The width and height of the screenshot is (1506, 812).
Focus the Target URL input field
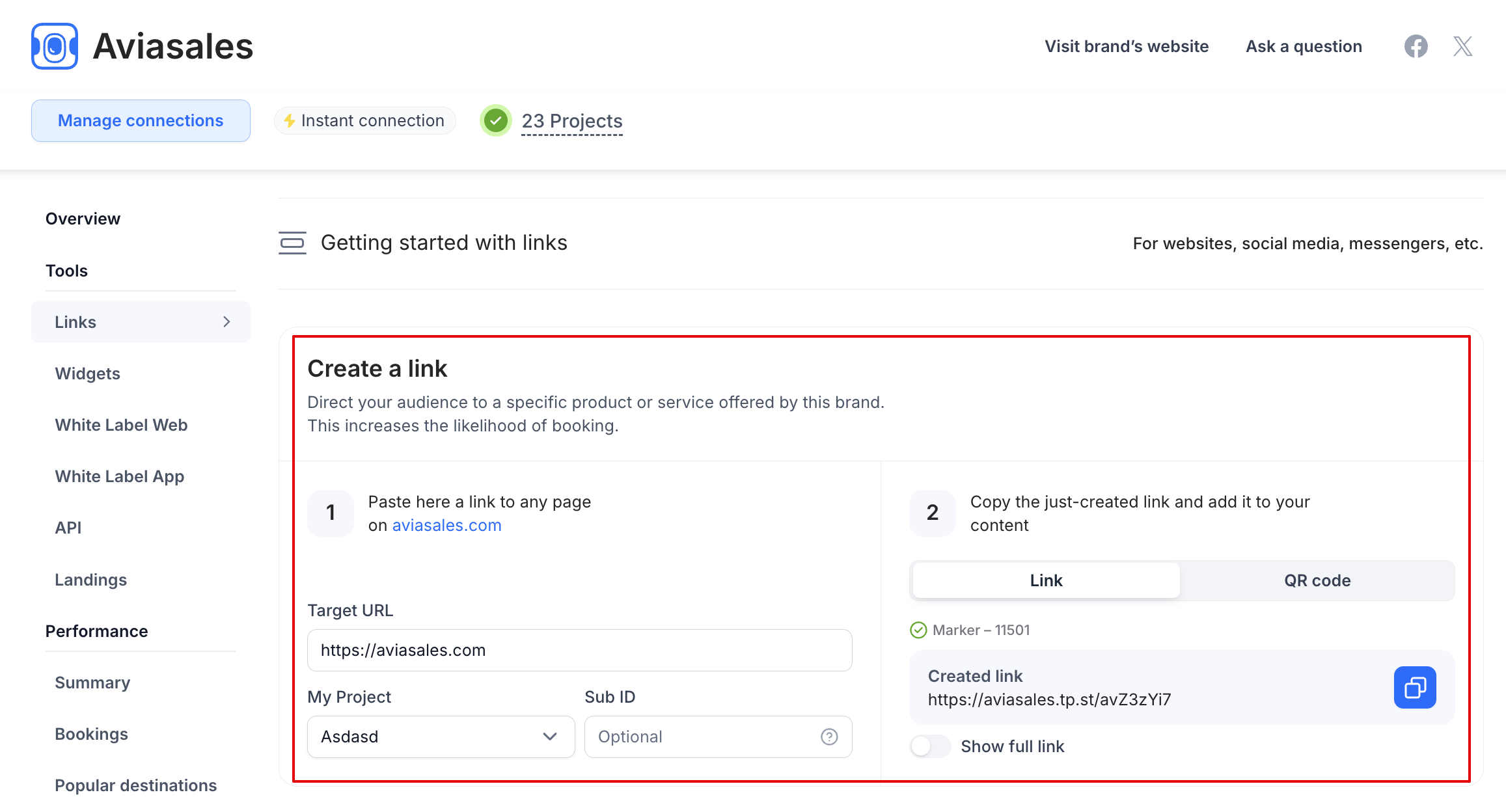coord(580,650)
